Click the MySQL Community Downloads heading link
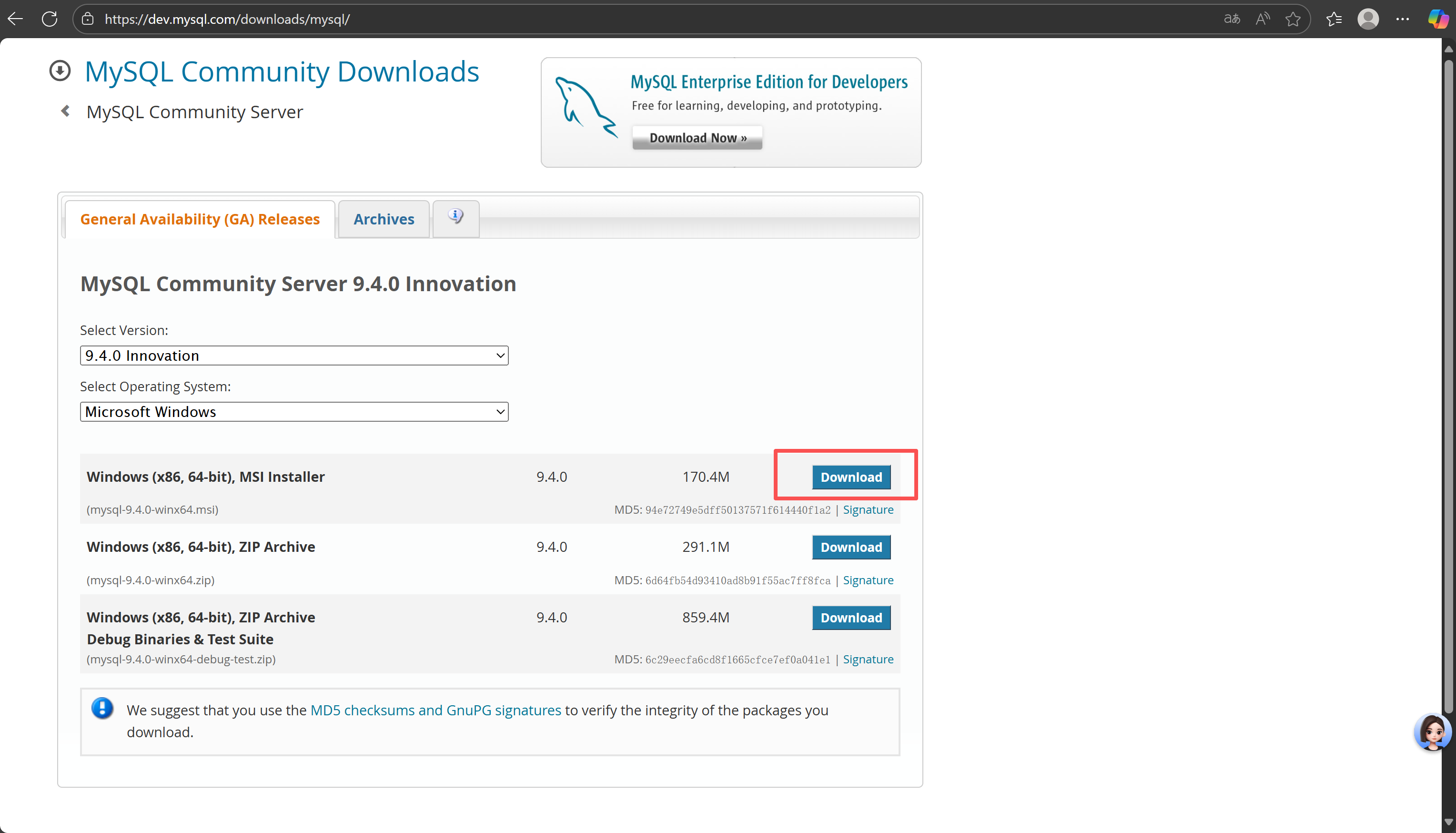This screenshot has height=833, width=1456. 282,71
